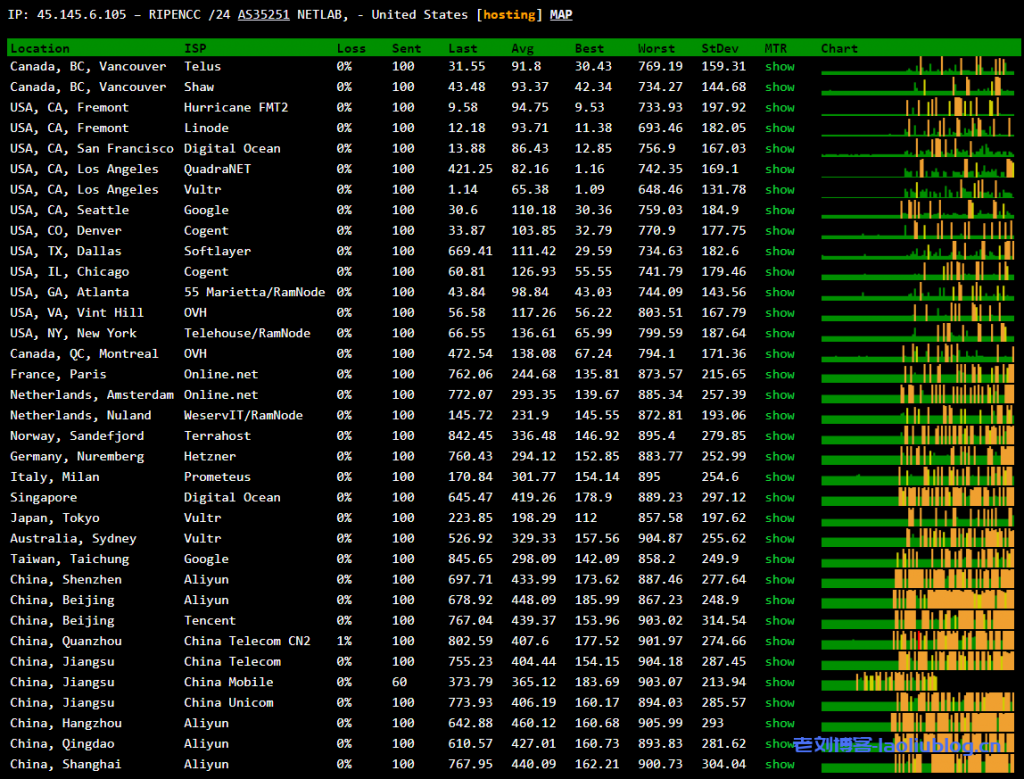Image resolution: width=1024 pixels, height=779 pixels.
Task: Open MTR for Los Angeles QuadraNET
Action: click(779, 169)
